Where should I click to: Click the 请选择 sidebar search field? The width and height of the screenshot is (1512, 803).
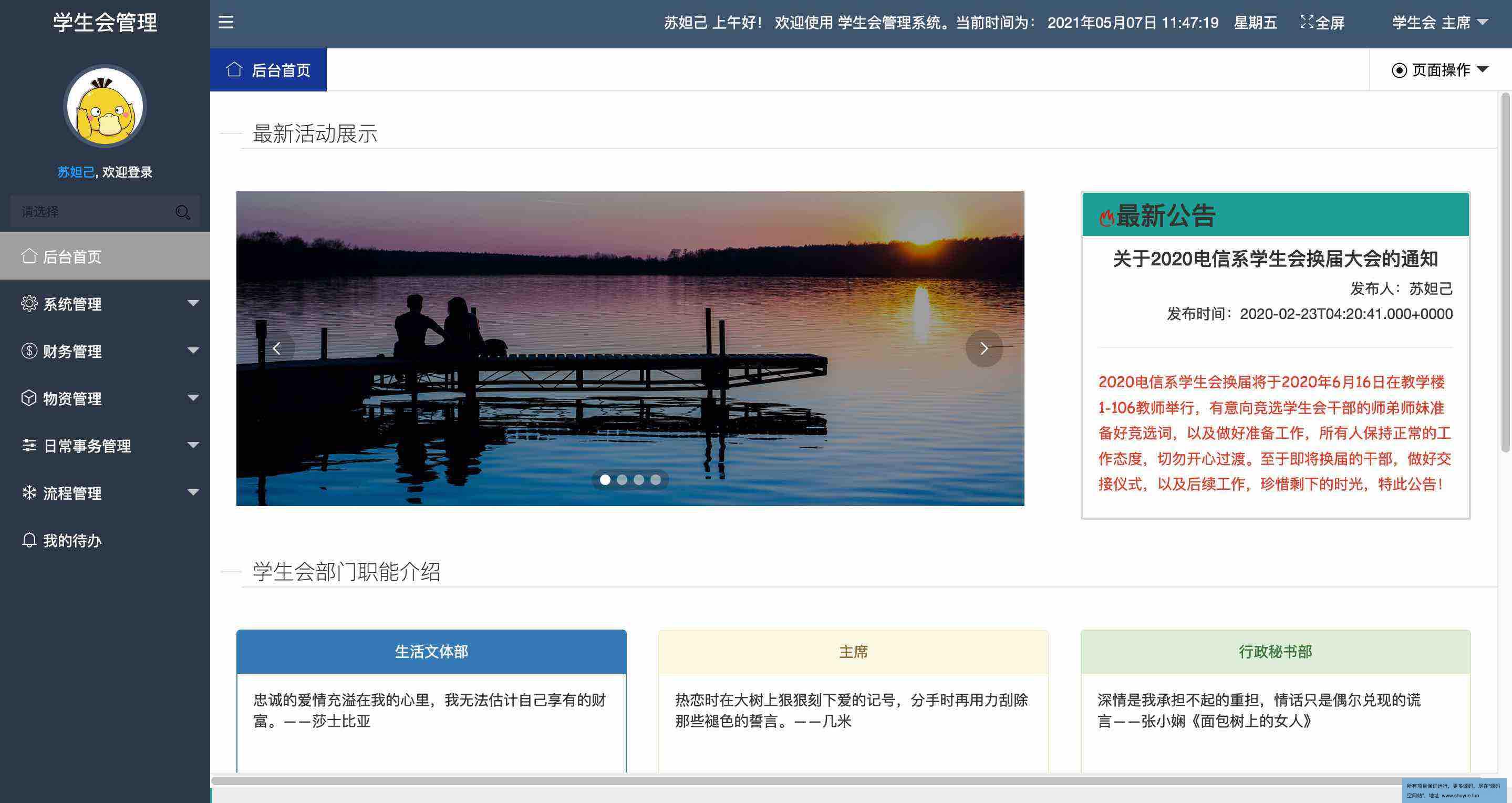88,212
